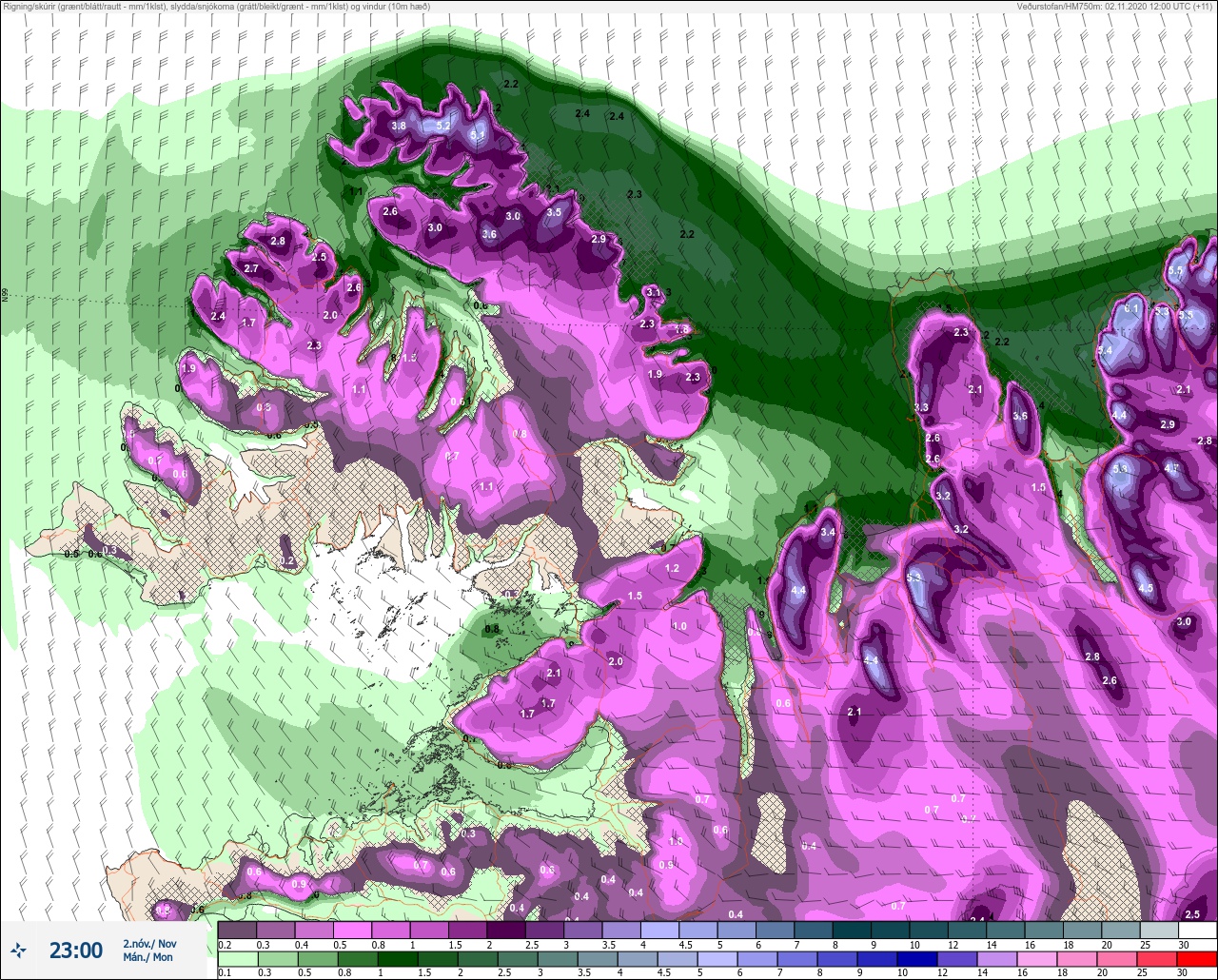The width and height of the screenshot is (1218, 980).
Task: Click the upper legend scale label 0.2
Action: pos(224,945)
